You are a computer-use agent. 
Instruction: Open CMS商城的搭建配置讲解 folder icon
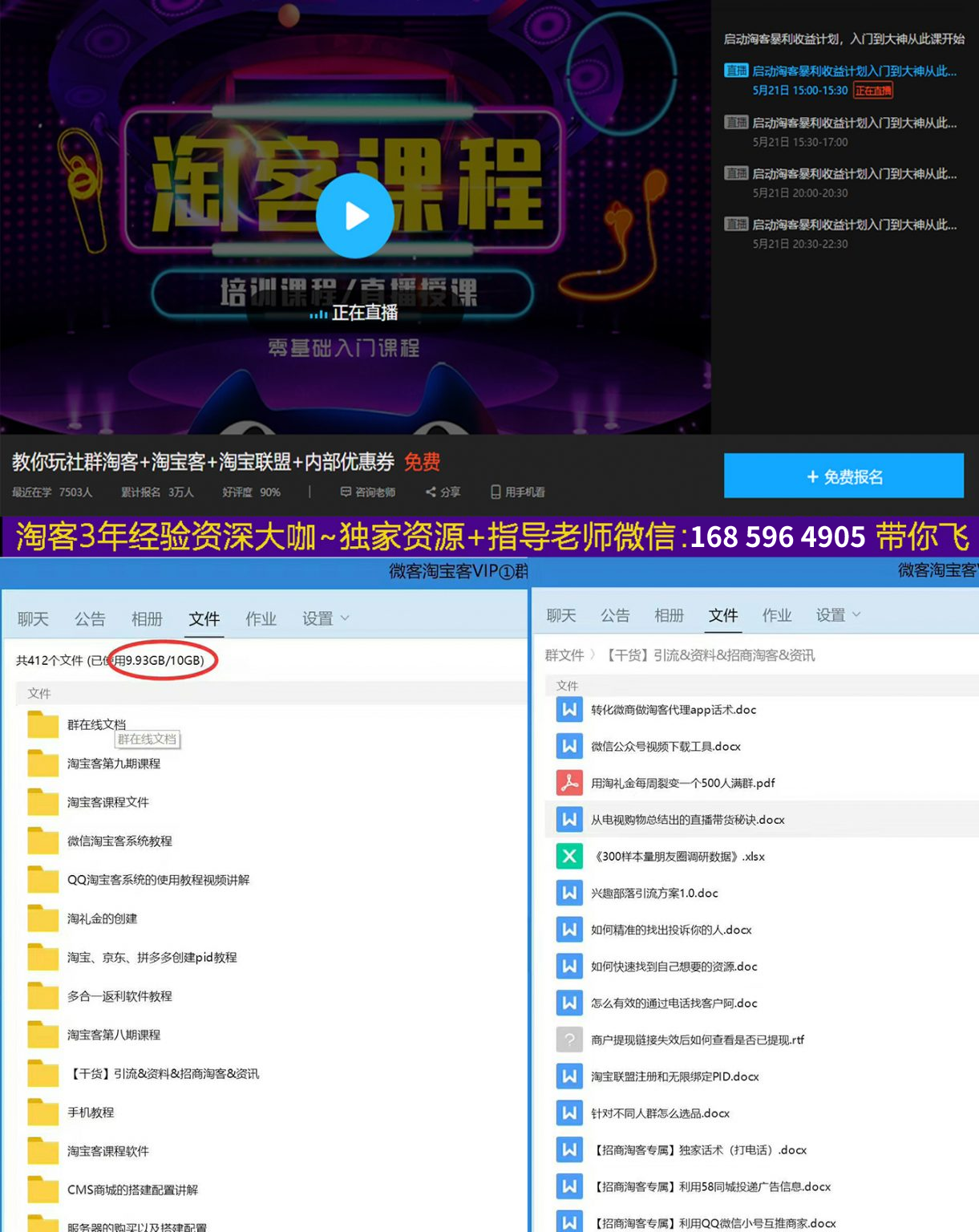pyautogui.click(x=42, y=1190)
